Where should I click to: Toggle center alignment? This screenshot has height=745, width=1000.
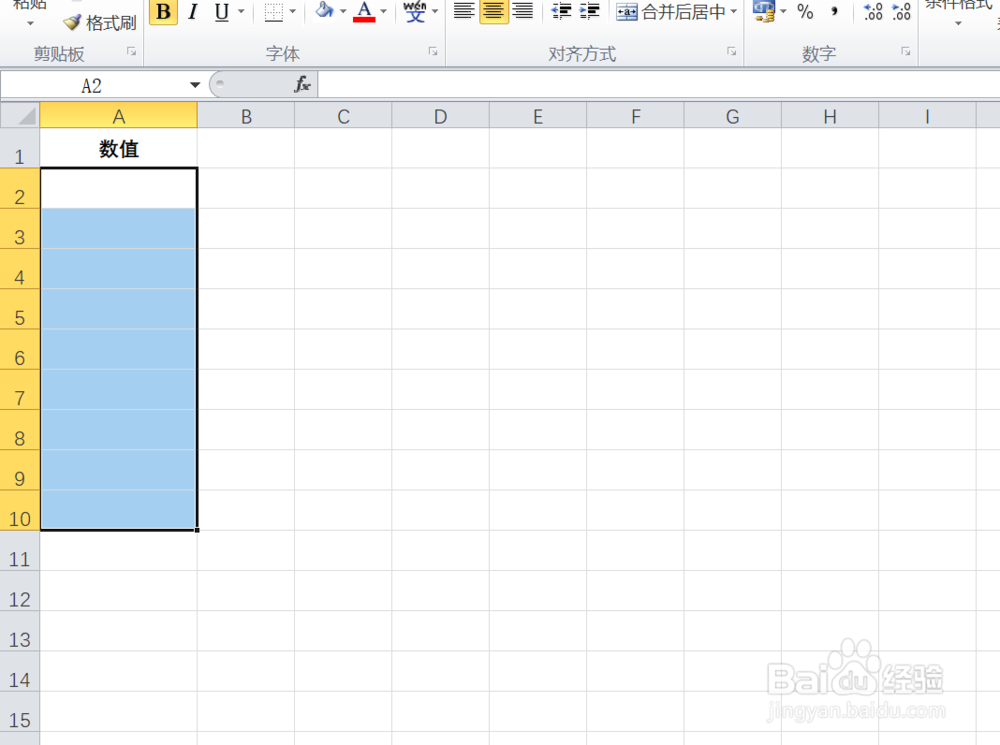pyautogui.click(x=493, y=11)
